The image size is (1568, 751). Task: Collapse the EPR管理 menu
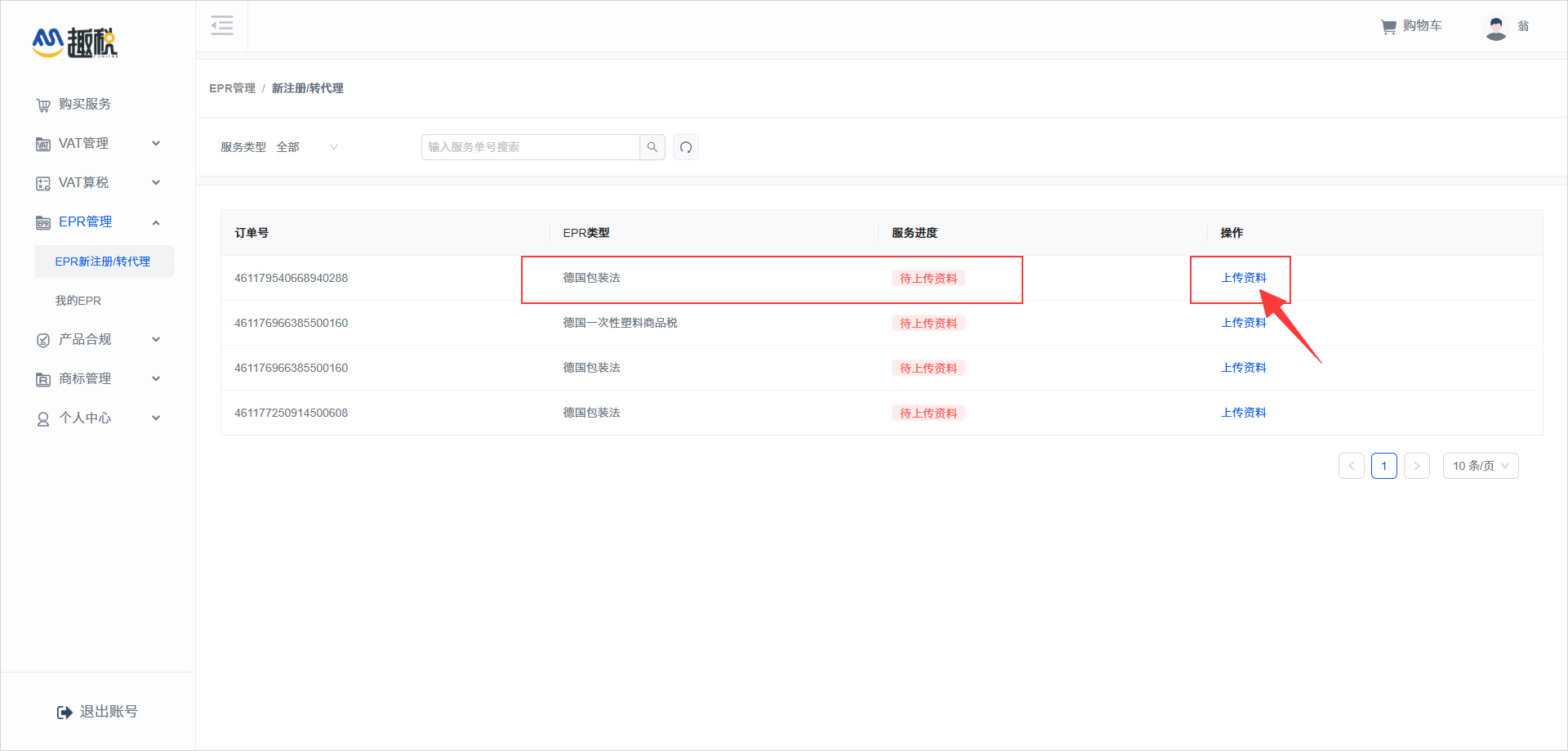click(98, 222)
